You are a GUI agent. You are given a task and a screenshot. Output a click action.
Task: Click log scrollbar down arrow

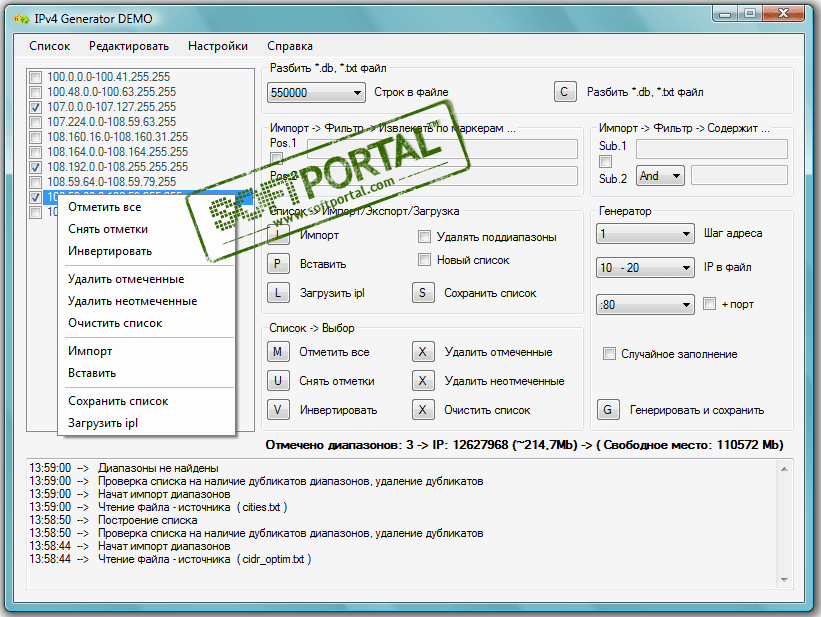[x=784, y=579]
